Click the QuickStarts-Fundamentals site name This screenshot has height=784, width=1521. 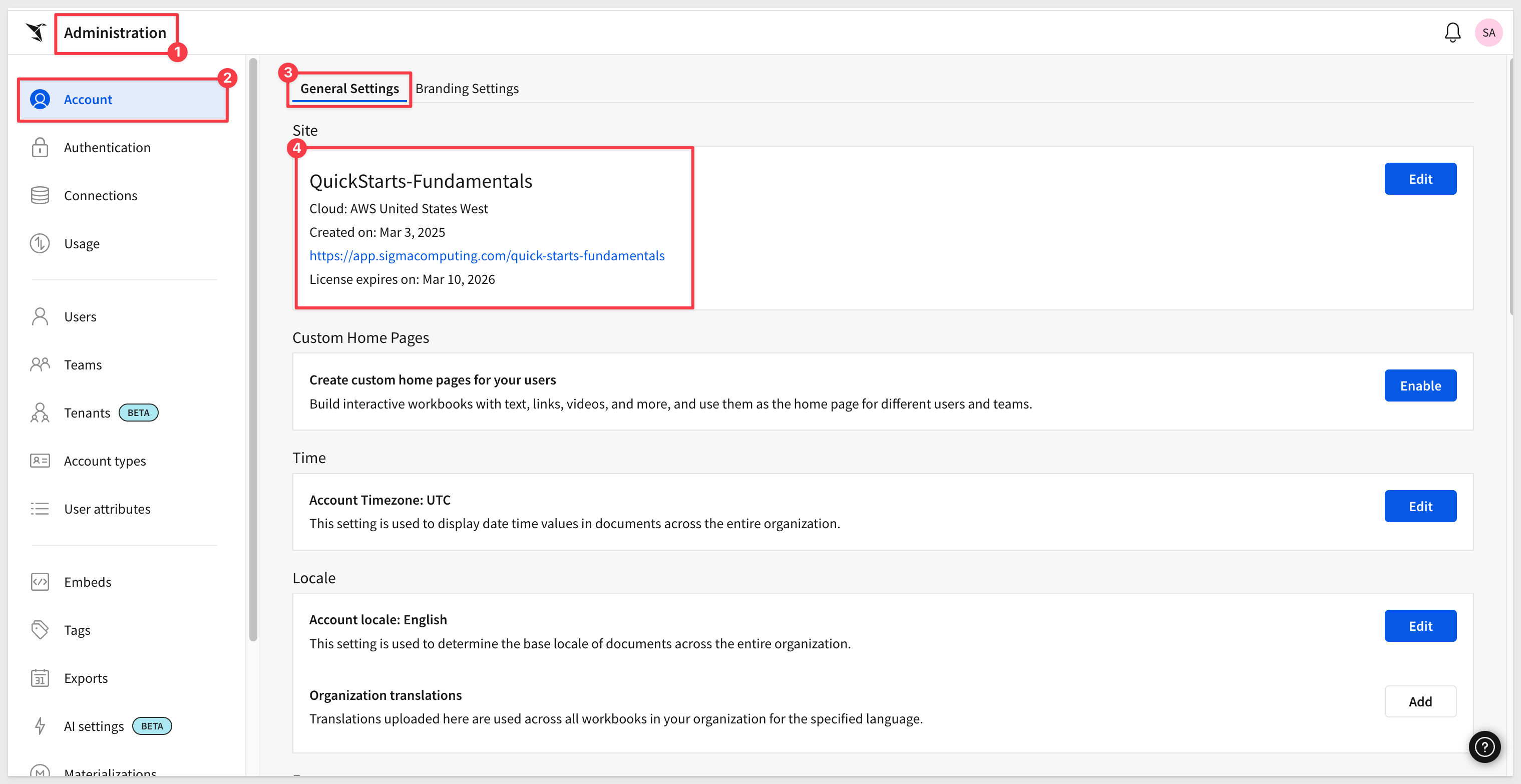tap(421, 181)
